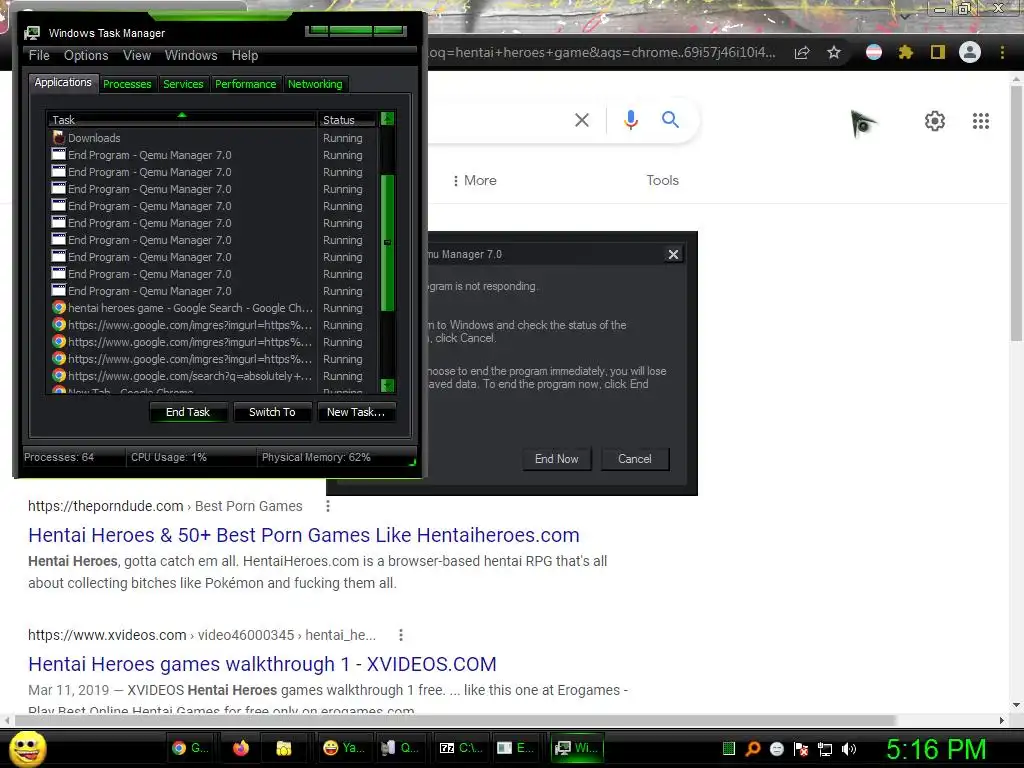Open the Tools search options
1024x768 pixels.
click(x=662, y=180)
